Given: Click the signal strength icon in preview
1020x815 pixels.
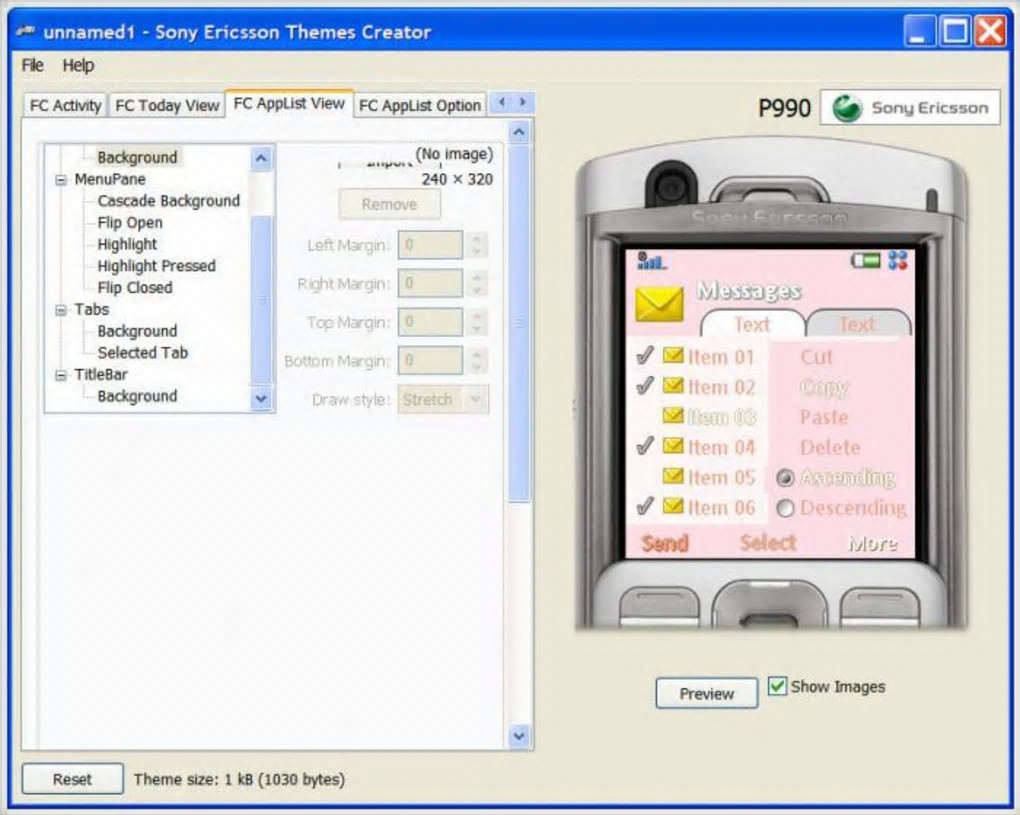Looking at the screenshot, I should click(x=651, y=261).
